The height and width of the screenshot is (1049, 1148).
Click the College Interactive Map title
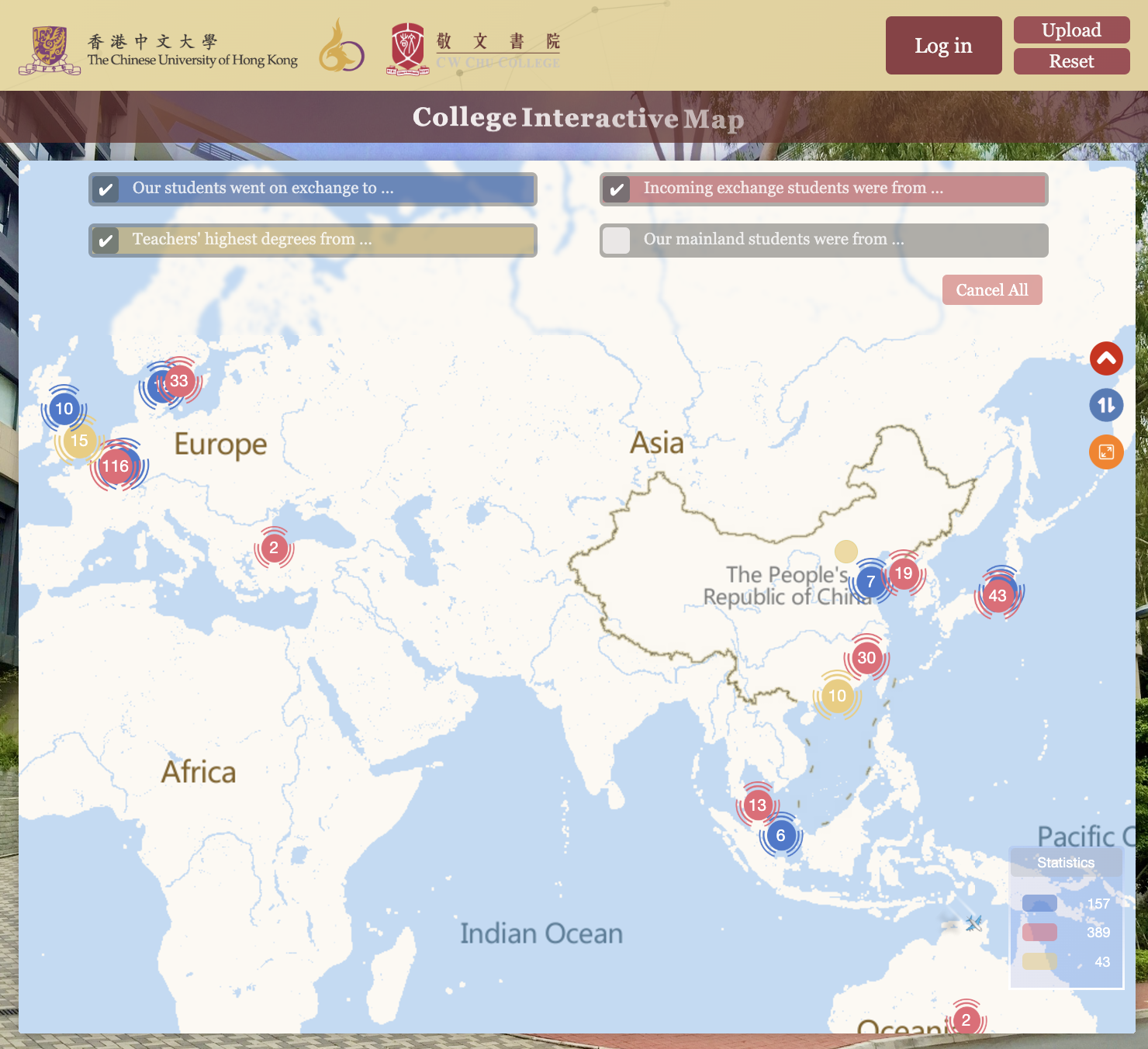point(578,117)
